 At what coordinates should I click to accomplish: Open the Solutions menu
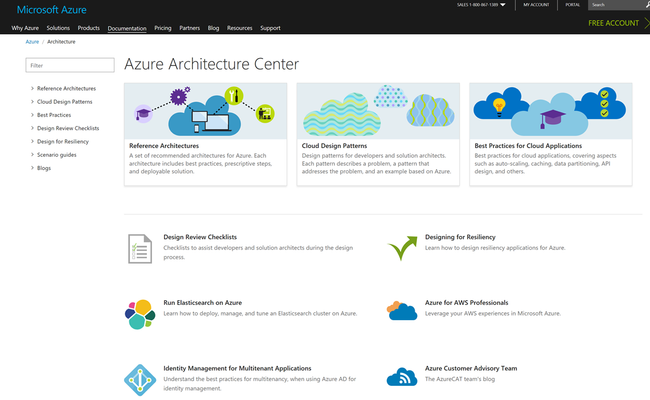tap(58, 28)
